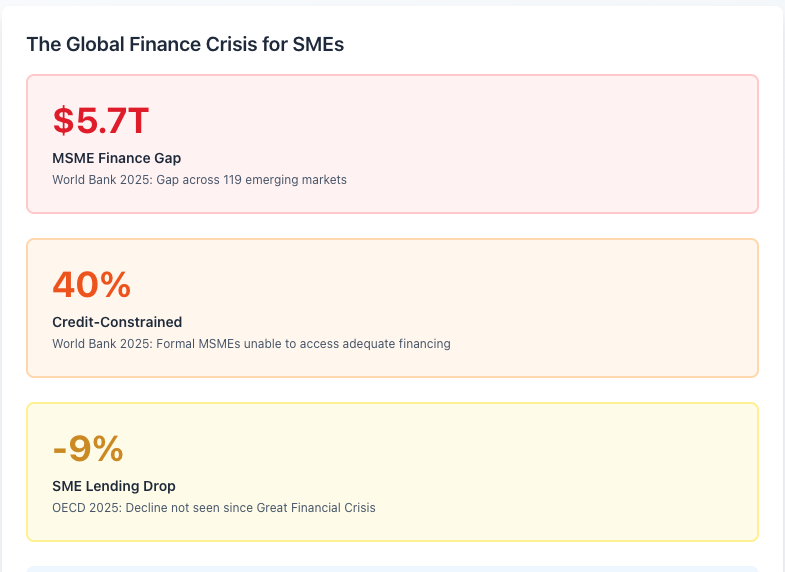Select the "Credit-Constrained" label
This screenshot has width=785, height=572.
click(x=117, y=322)
